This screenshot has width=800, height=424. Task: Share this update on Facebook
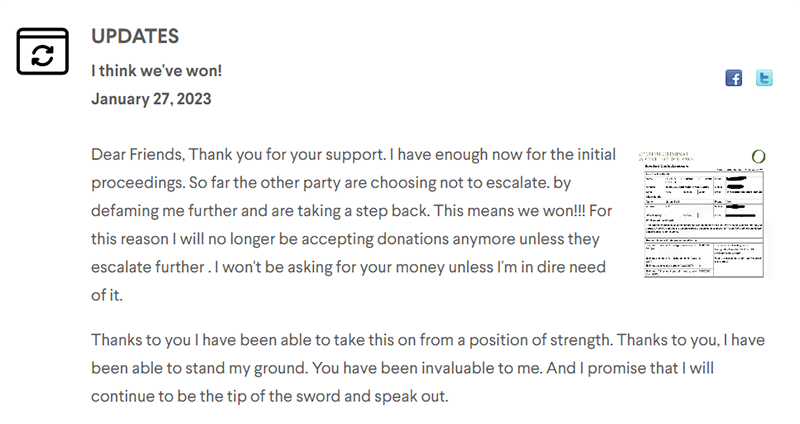tap(734, 78)
